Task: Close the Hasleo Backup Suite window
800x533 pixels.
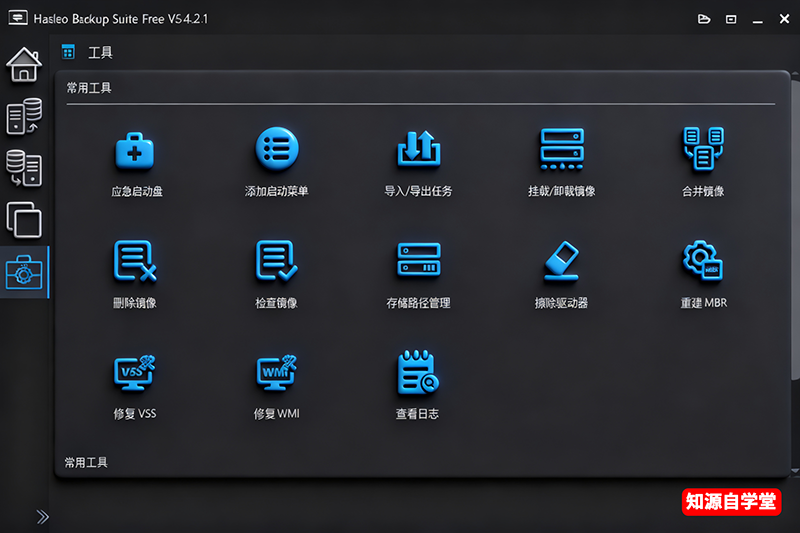Action: click(785, 19)
